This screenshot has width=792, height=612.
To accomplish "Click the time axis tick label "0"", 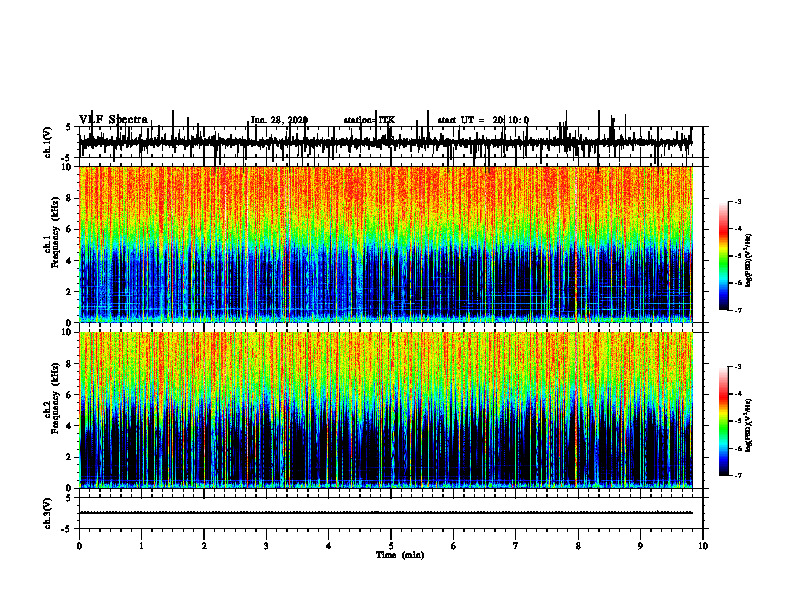I will 79,546.
